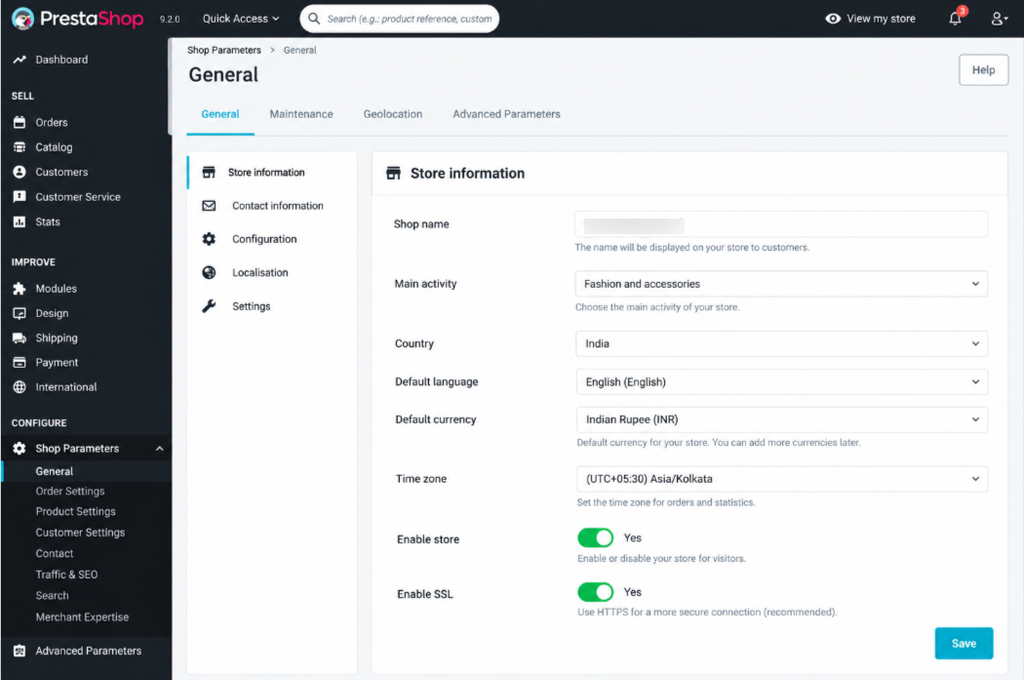Open the notifications bell icon

(955, 18)
